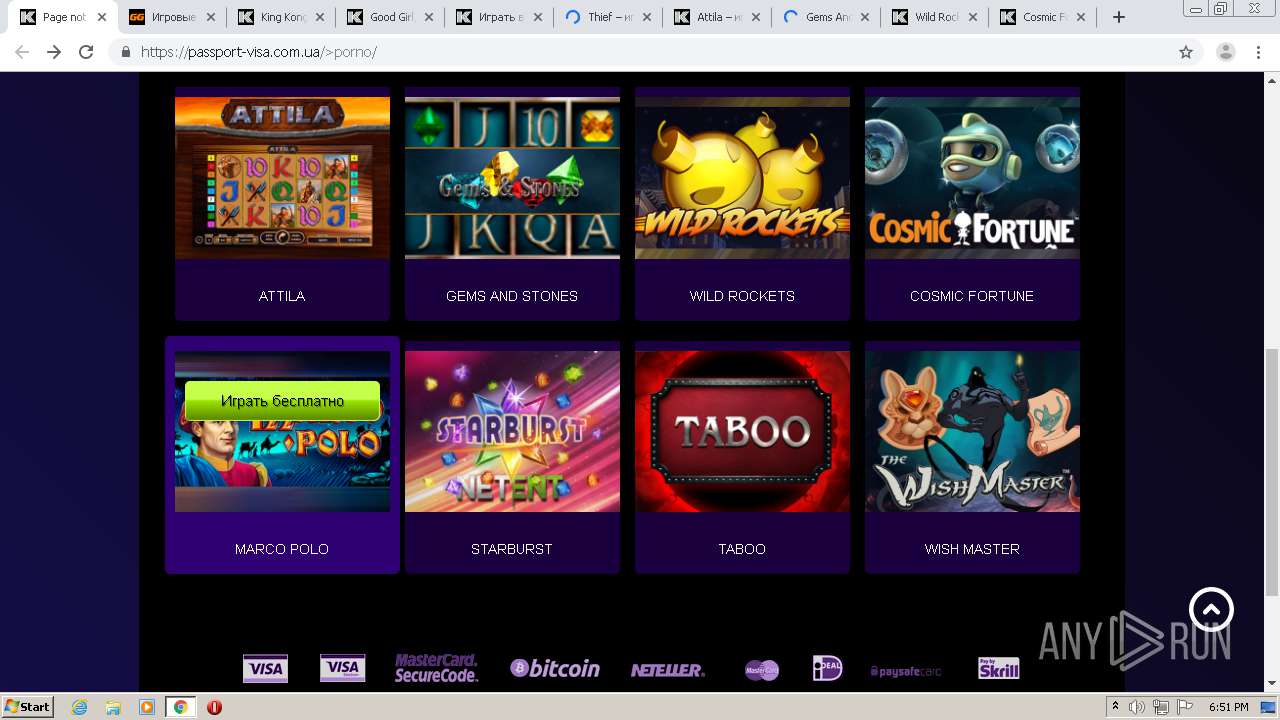The width and height of the screenshot is (1280, 720).
Task: Click the paysafecard logo
Action: tap(906, 671)
